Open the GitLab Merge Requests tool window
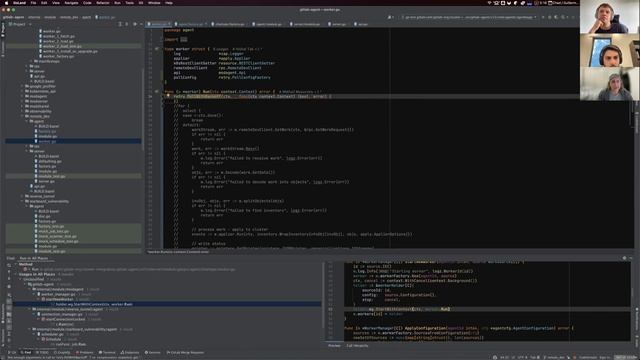This screenshot has height=360, width=640. (x=186, y=353)
